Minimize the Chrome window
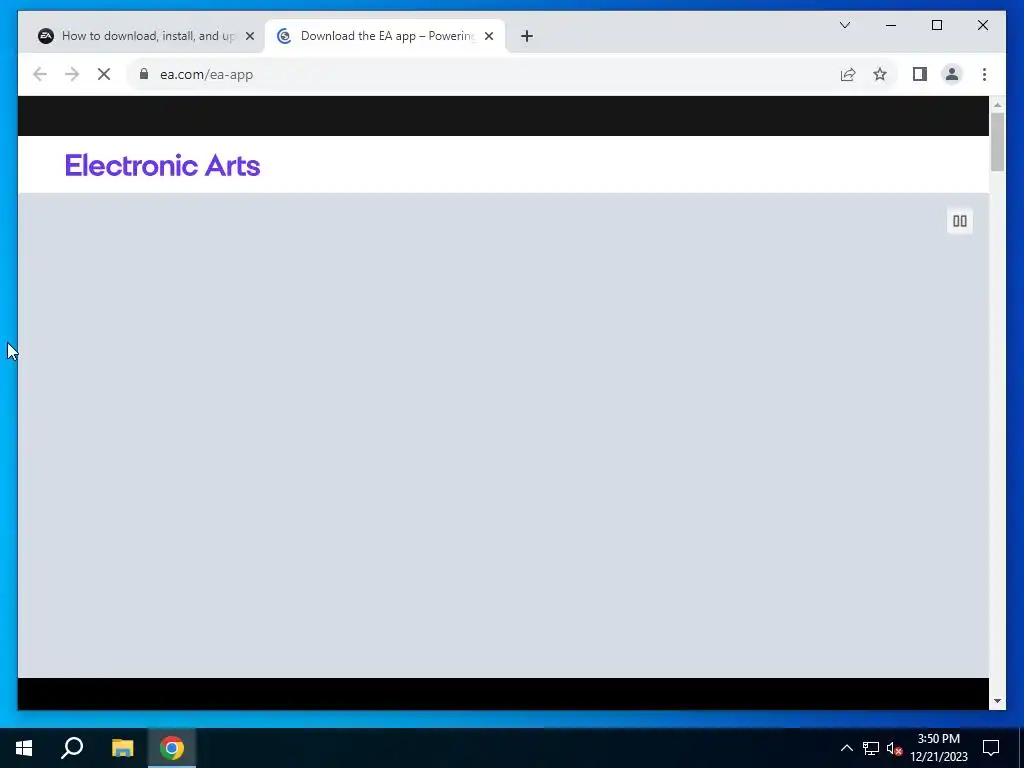Screen dimensions: 1024x768 [x=891, y=25]
